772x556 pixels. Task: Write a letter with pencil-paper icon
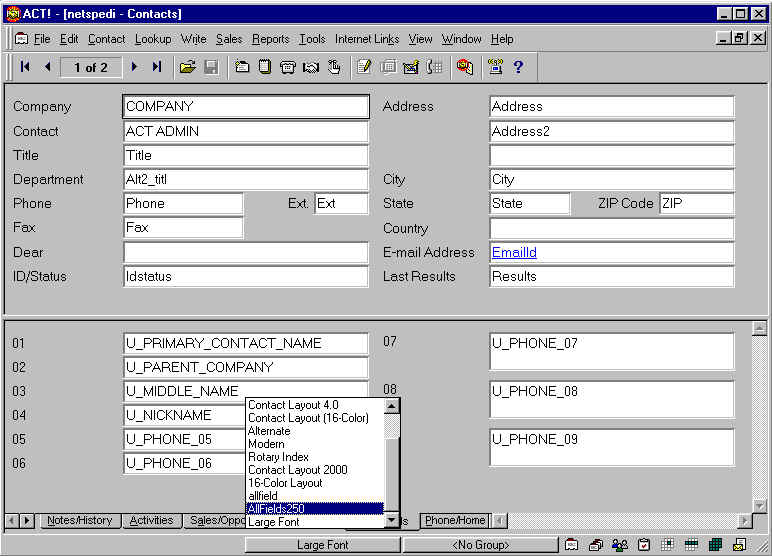[x=364, y=66]
